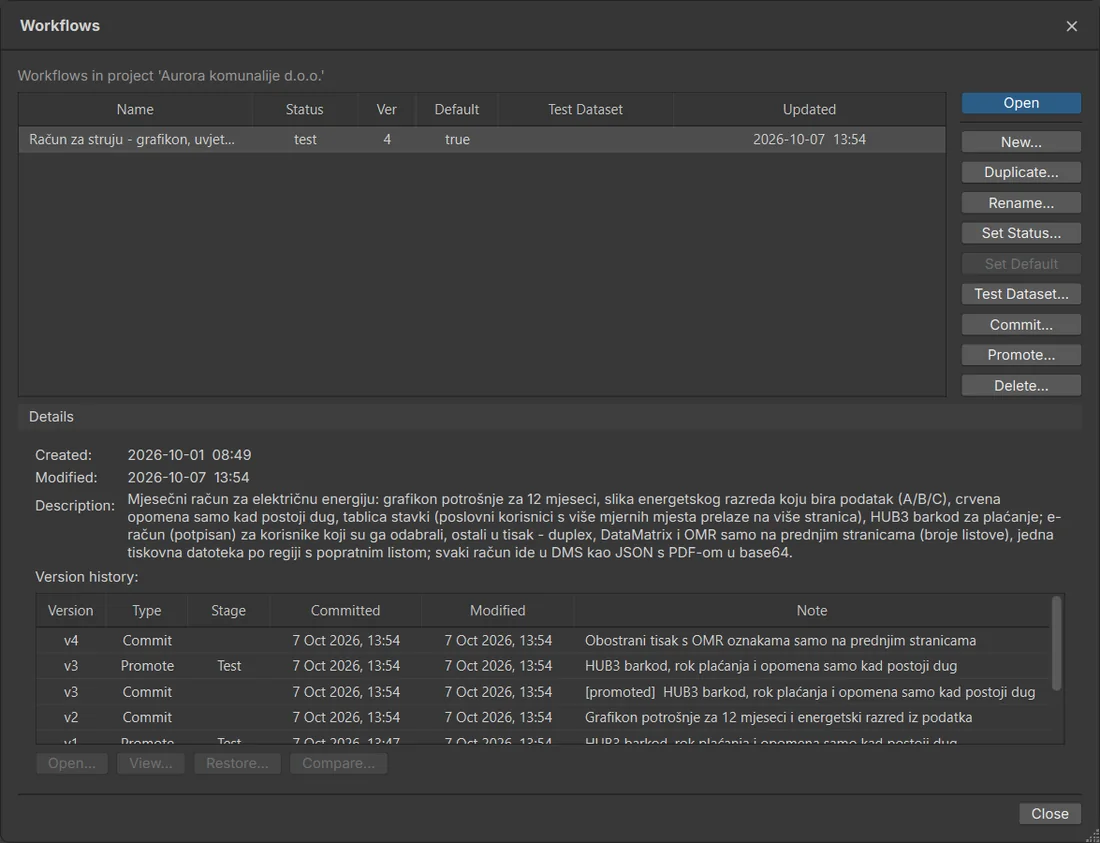
Task: Click the Ver column header
Action: [x=387, y=109]
